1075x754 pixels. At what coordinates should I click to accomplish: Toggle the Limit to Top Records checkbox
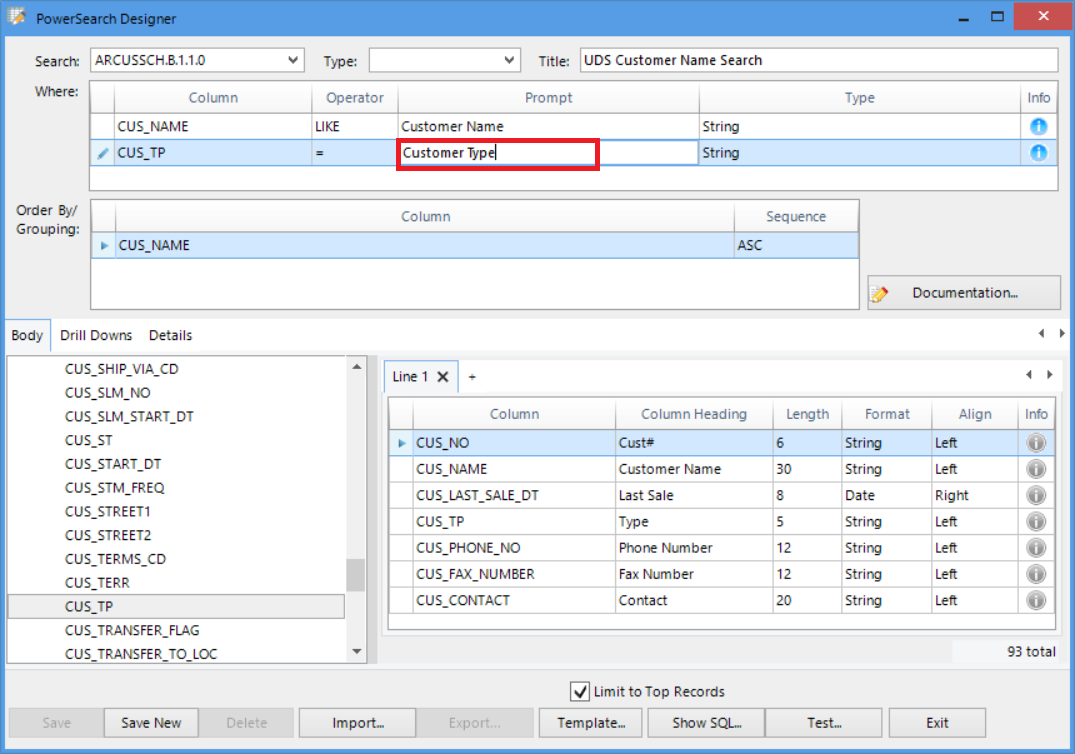coord(579,692)
